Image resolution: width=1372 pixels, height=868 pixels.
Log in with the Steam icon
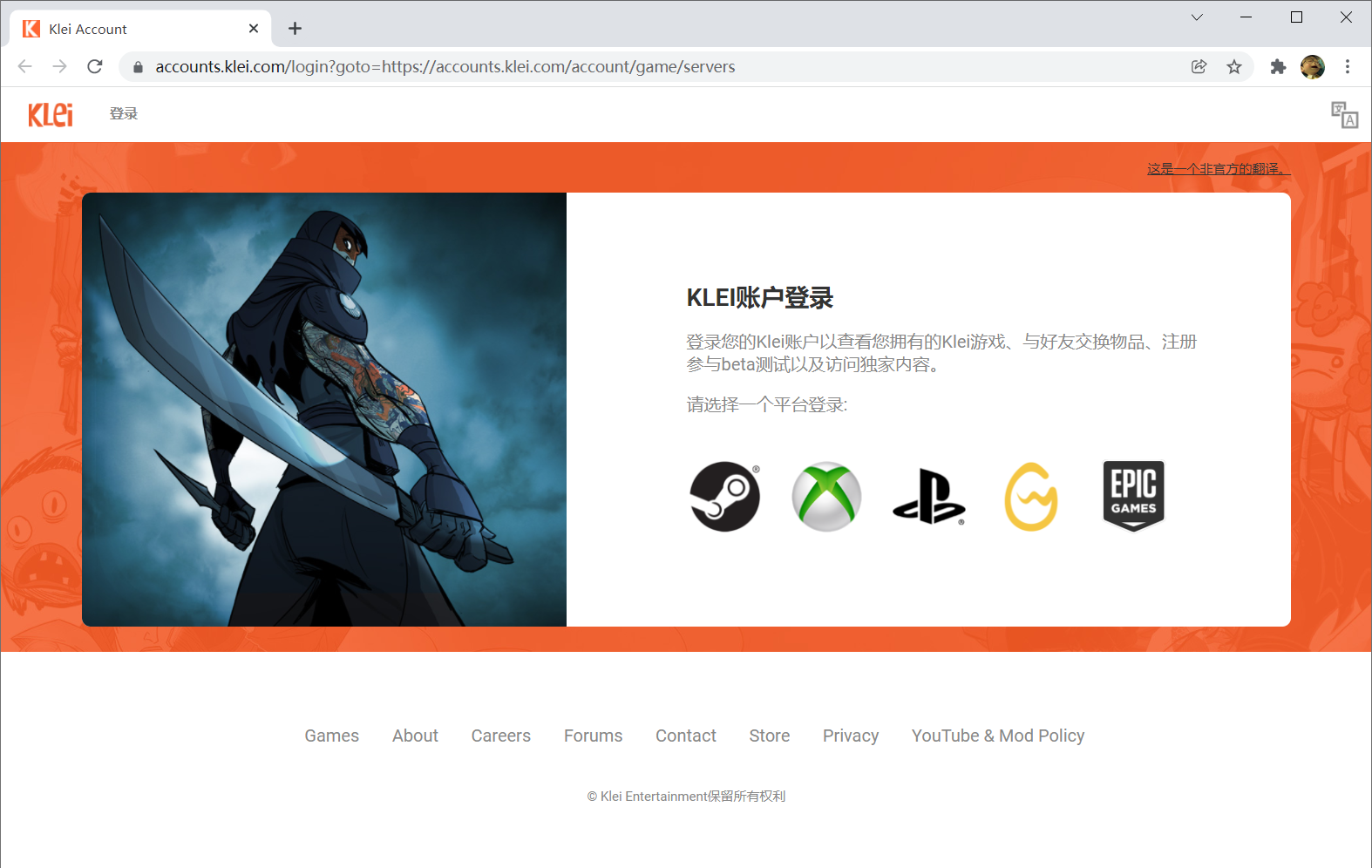(x=724, y=497)
